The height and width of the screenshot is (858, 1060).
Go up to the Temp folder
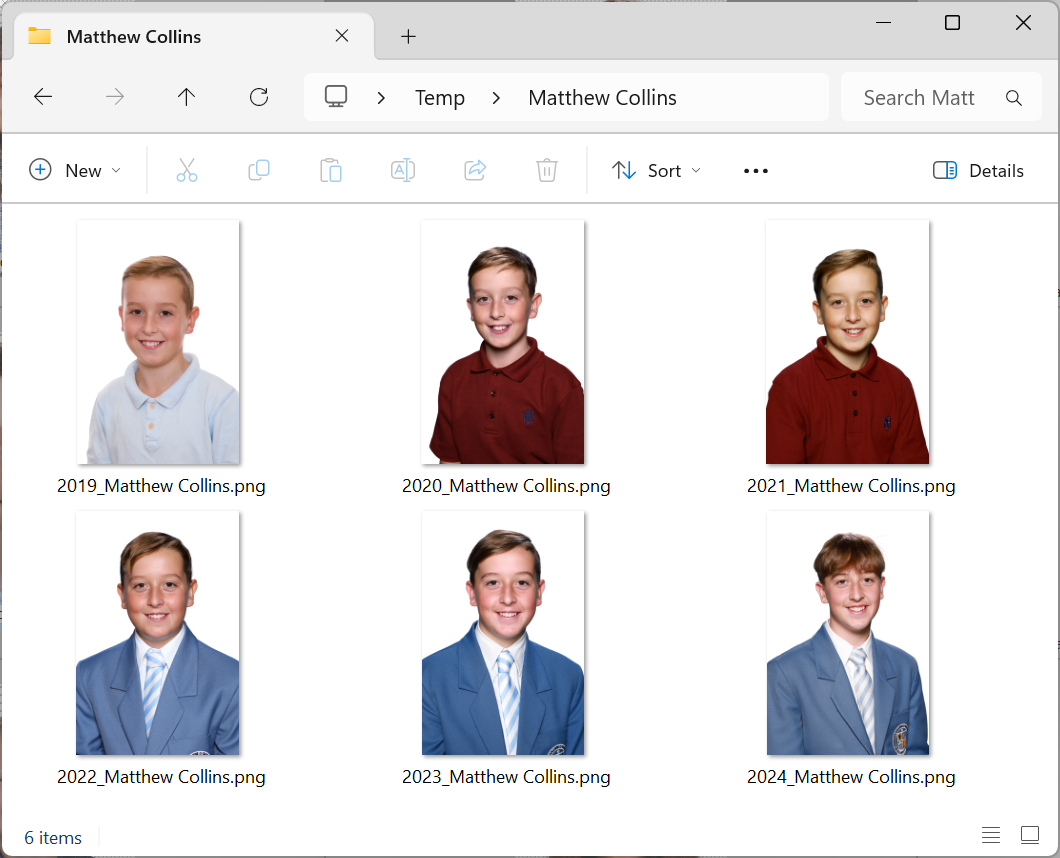click(187, 96)
